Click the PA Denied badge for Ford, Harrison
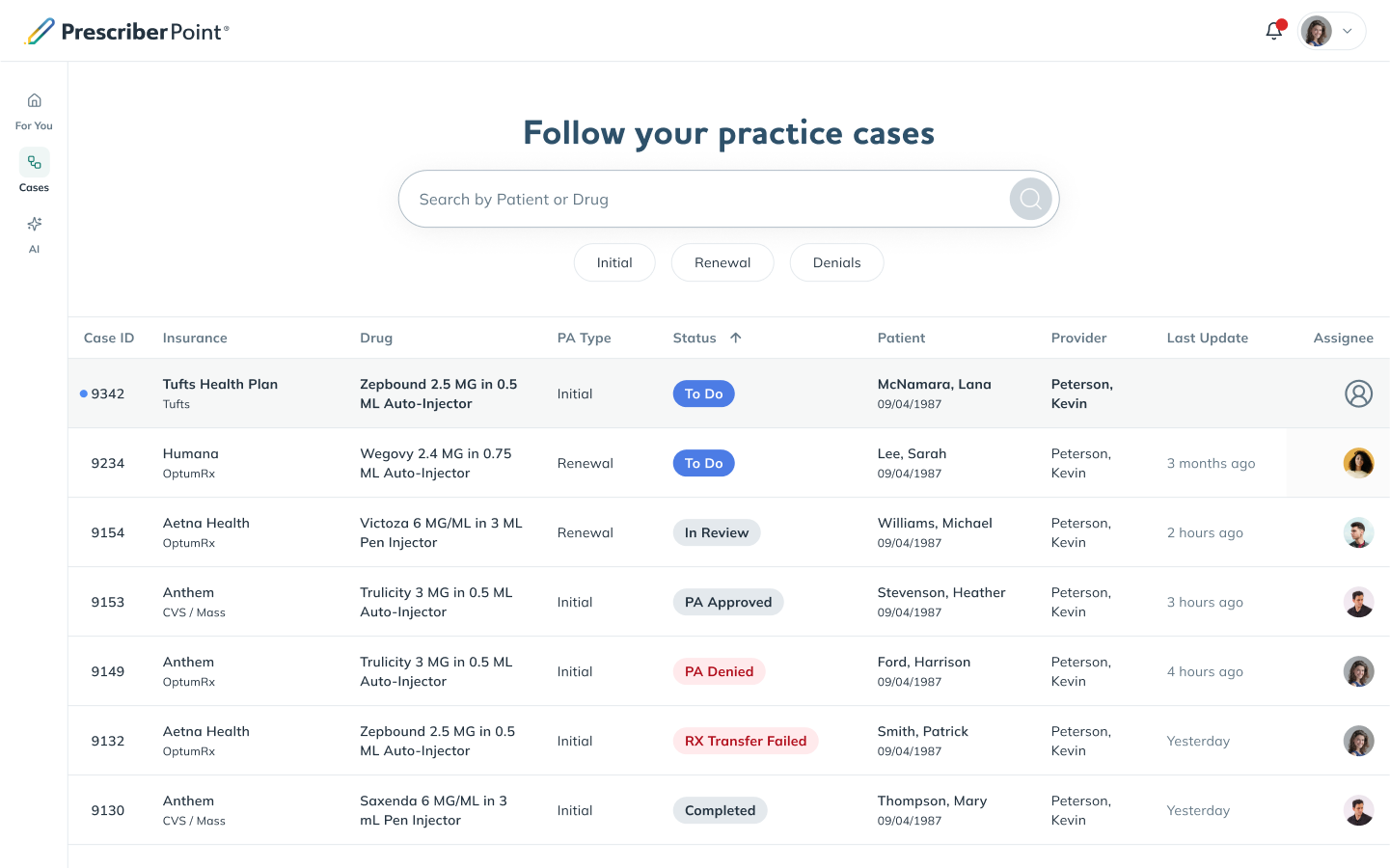Screen dimensions: 1390x868 click(x=719, y=671)
